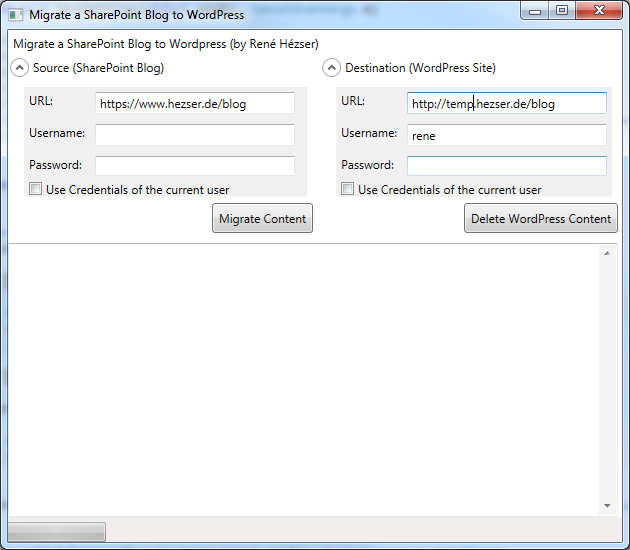Minimize the migration window
This screenshot has width=630, height=550.
click(535, 11)
